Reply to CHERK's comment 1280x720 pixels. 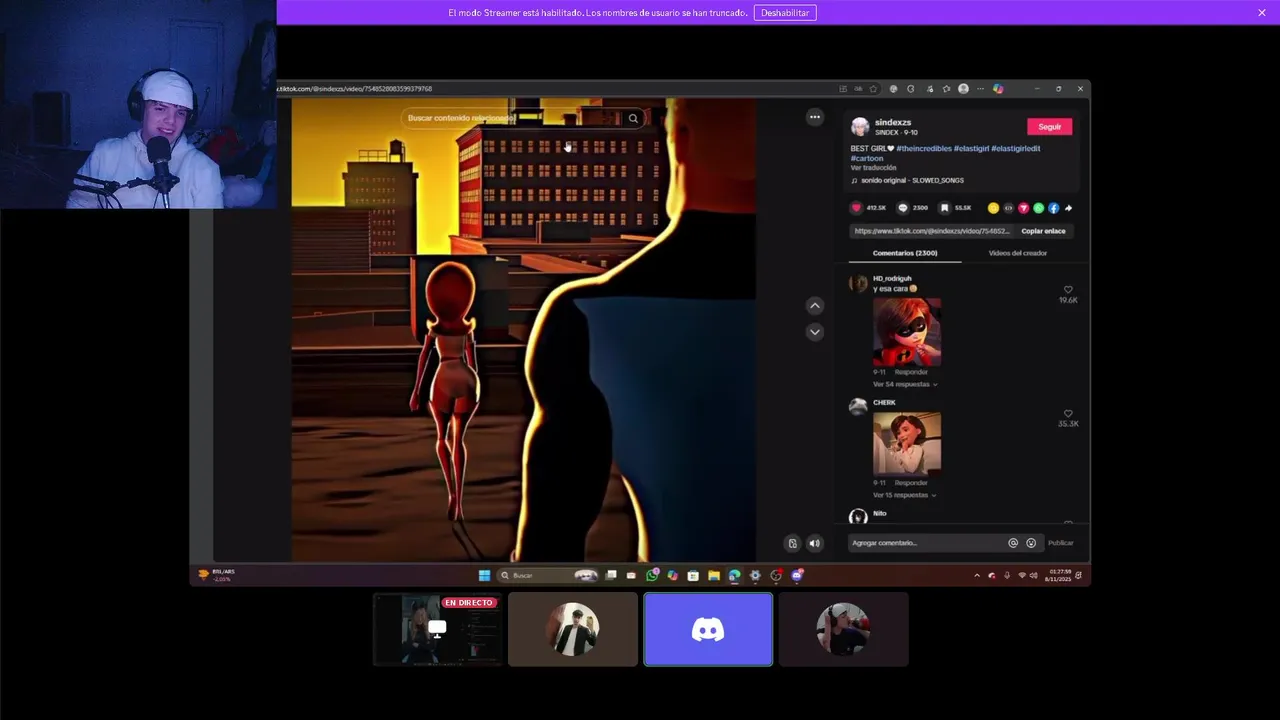tap(911, 483)
